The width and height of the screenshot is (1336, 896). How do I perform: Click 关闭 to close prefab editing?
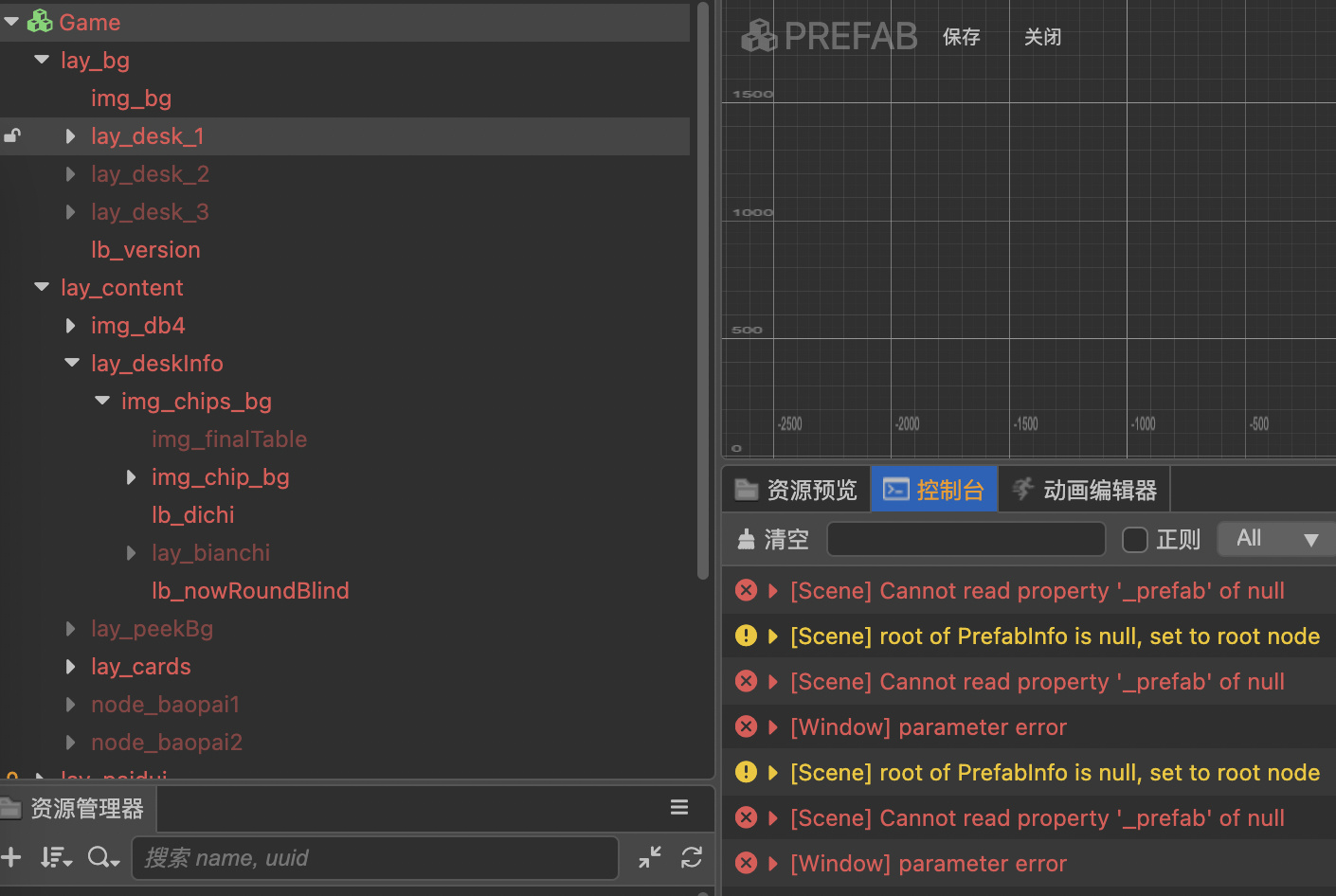click(x=1042, y=37)
